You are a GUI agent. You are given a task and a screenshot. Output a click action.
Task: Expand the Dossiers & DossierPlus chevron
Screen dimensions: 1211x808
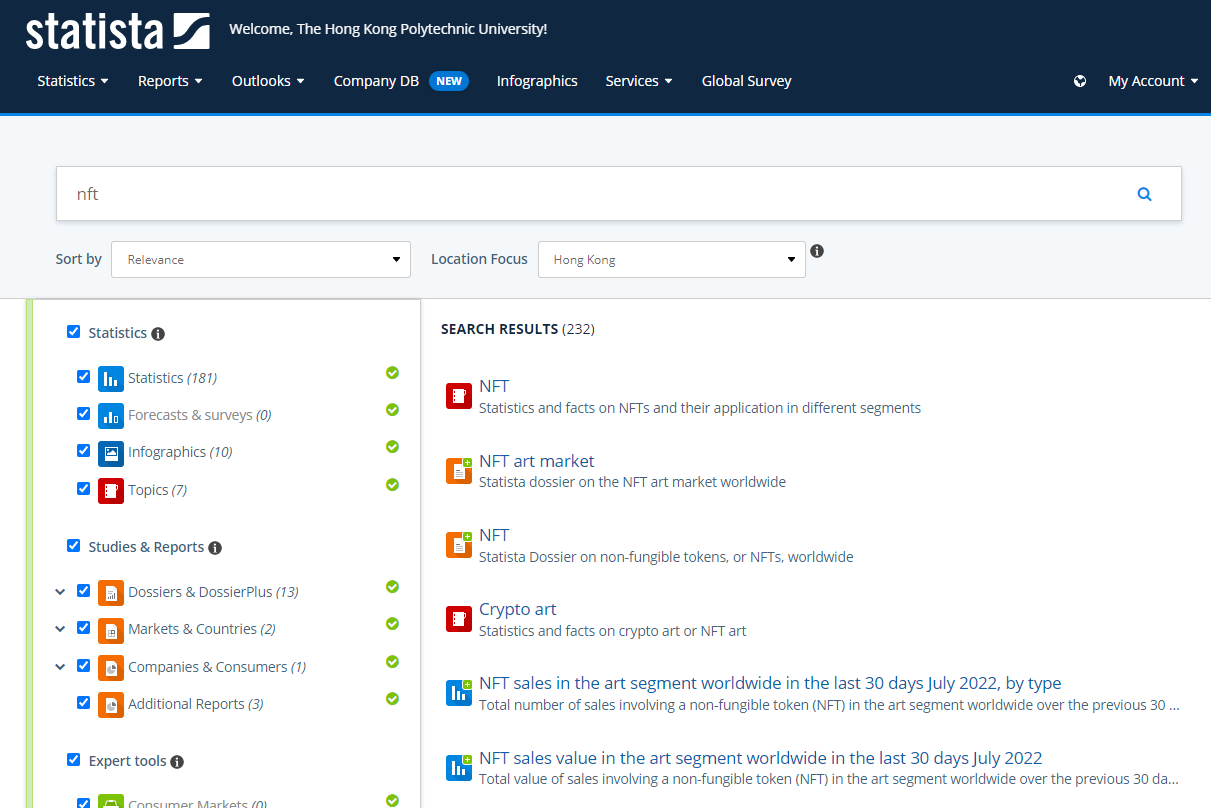(x=60, y=592)
